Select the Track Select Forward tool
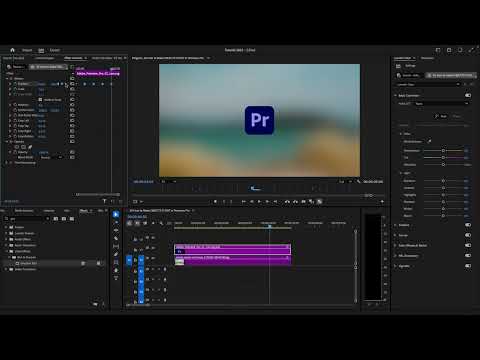480x360 pixels. [x=116, y=222]
